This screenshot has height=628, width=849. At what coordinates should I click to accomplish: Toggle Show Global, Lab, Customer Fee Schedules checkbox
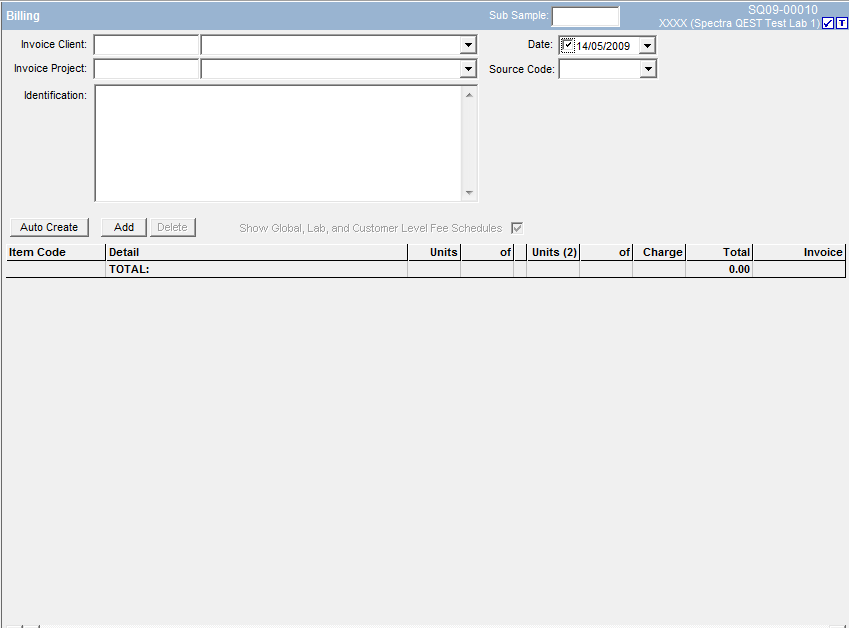[x=517, y=228]
